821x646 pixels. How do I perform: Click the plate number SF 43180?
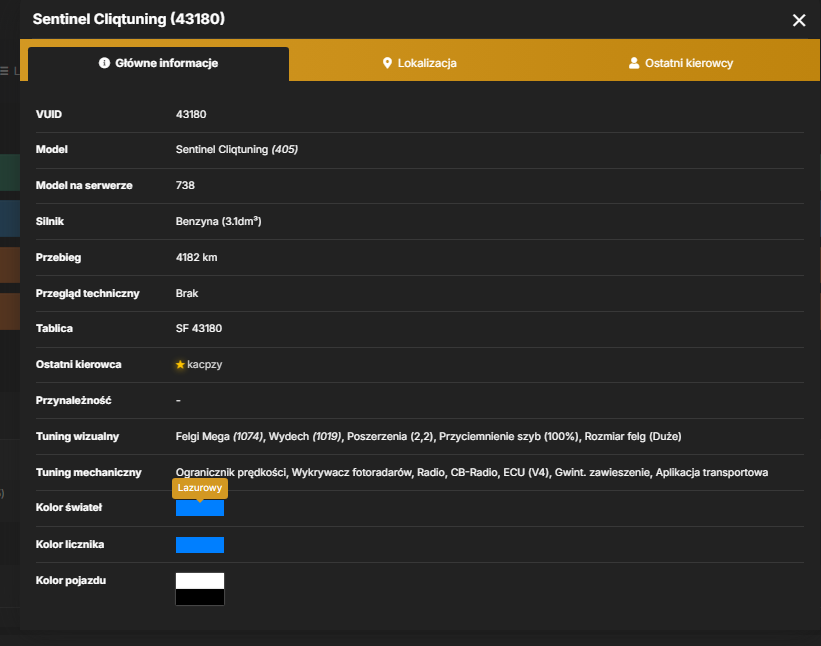[199, 328]
